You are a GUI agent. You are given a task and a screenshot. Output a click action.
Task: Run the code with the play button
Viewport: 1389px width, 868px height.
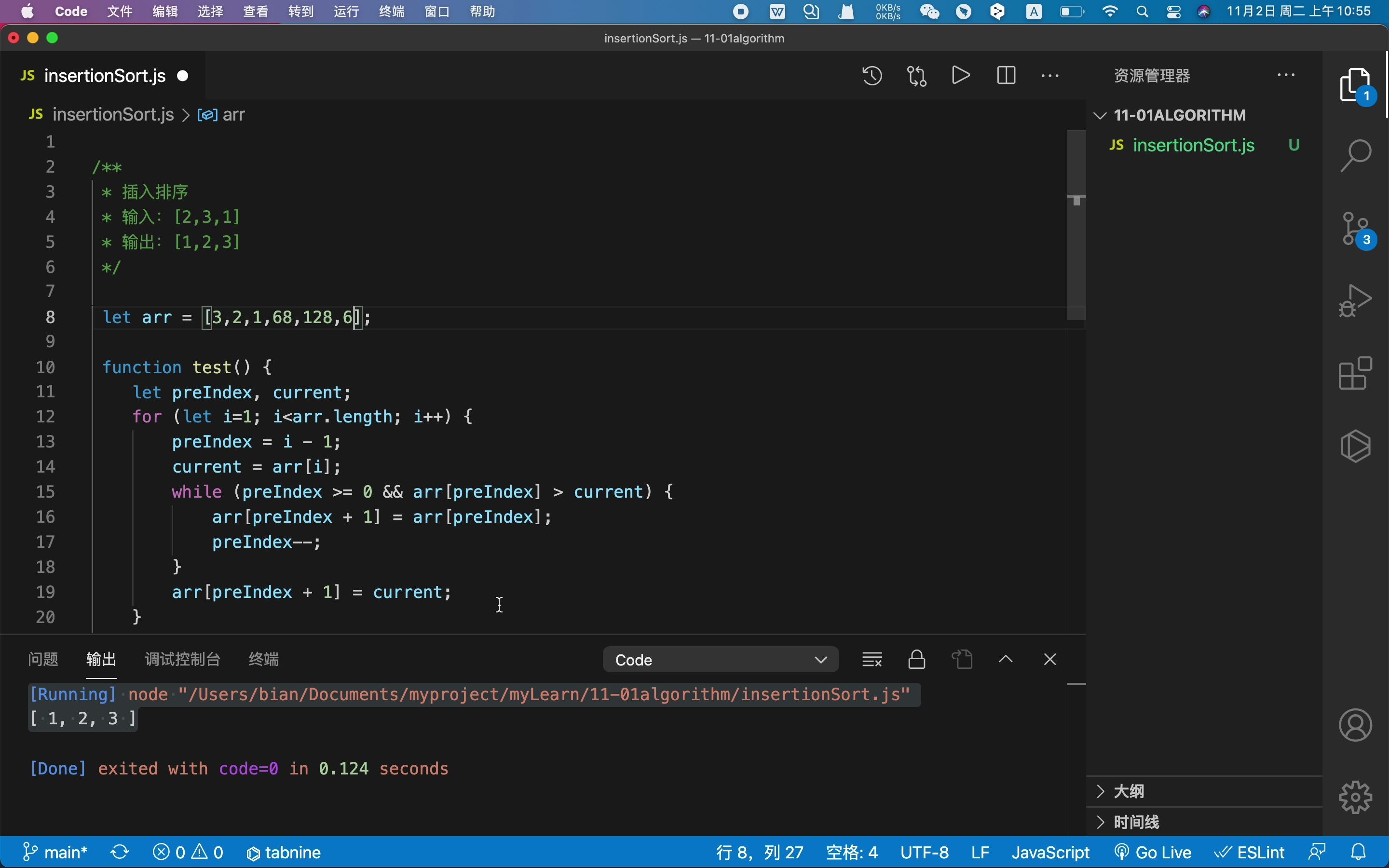(961, 75)
